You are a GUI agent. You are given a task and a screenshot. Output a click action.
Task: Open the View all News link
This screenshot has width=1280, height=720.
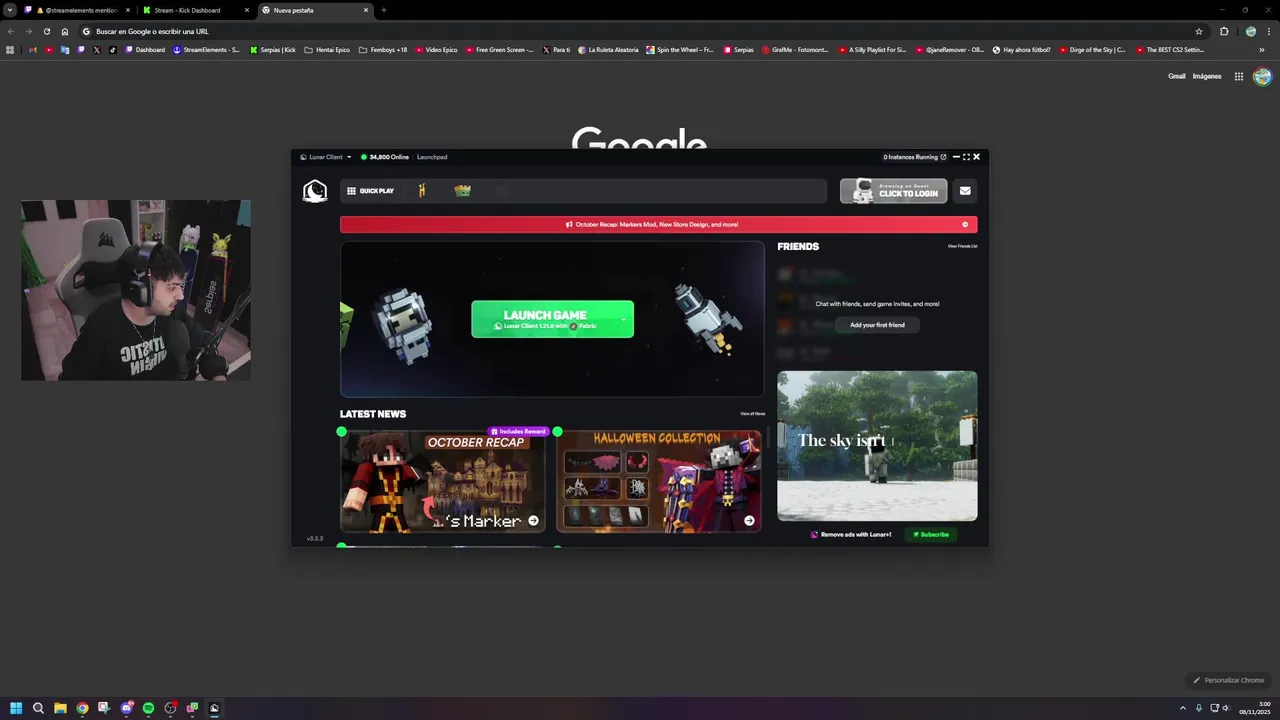coord(752,413)
